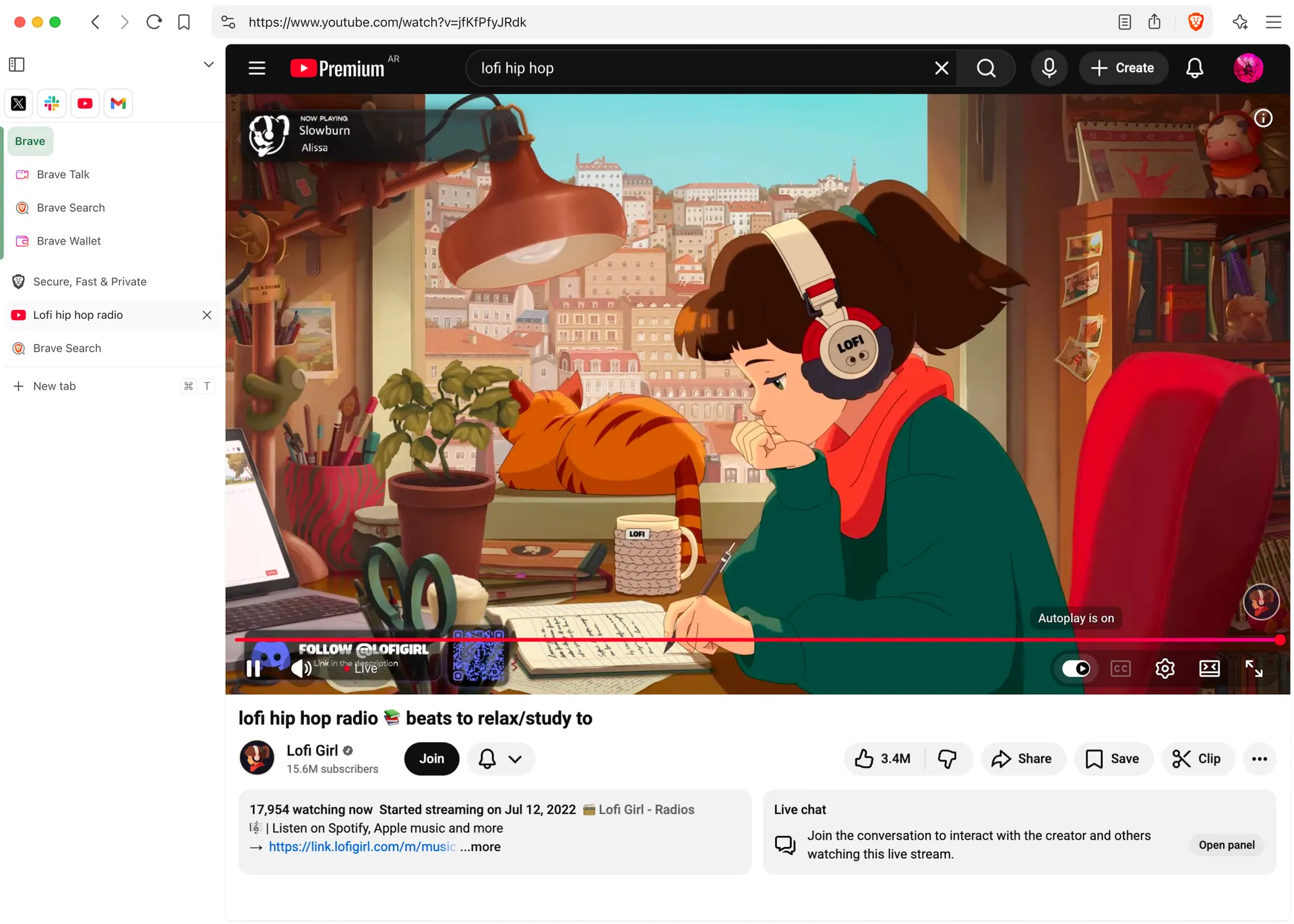Dislike the video with thumbs down
The image size is (1294, 924).
(947, 759)
